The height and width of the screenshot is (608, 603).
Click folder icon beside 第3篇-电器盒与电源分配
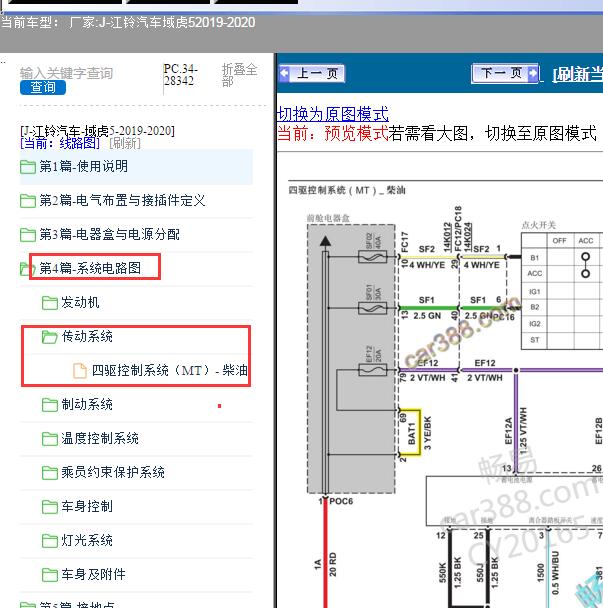pyautogui.click(x=28, y=235)
